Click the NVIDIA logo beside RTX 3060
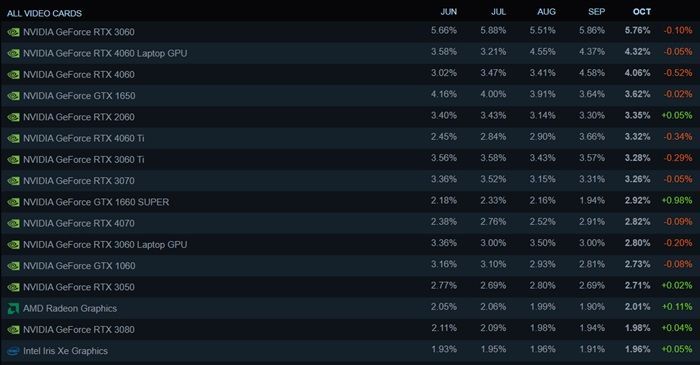 click(x=13, y=32)
